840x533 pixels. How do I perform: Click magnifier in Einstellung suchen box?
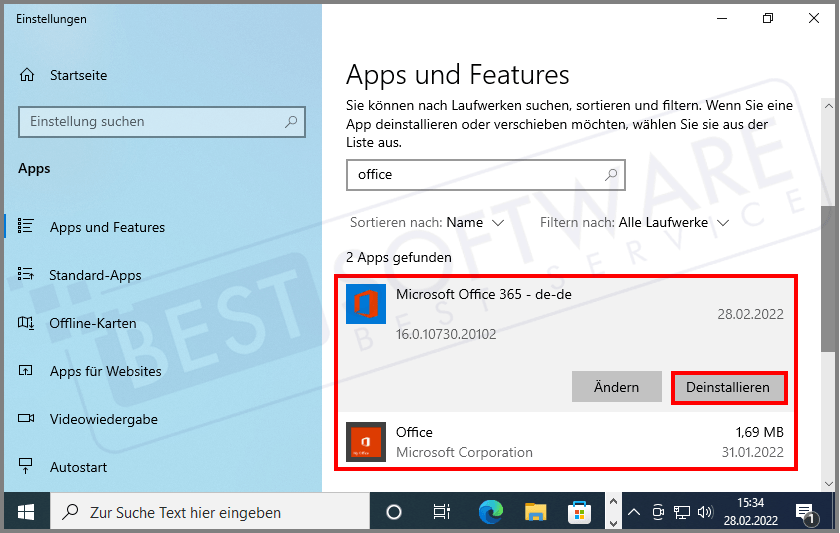click(291, 122)
